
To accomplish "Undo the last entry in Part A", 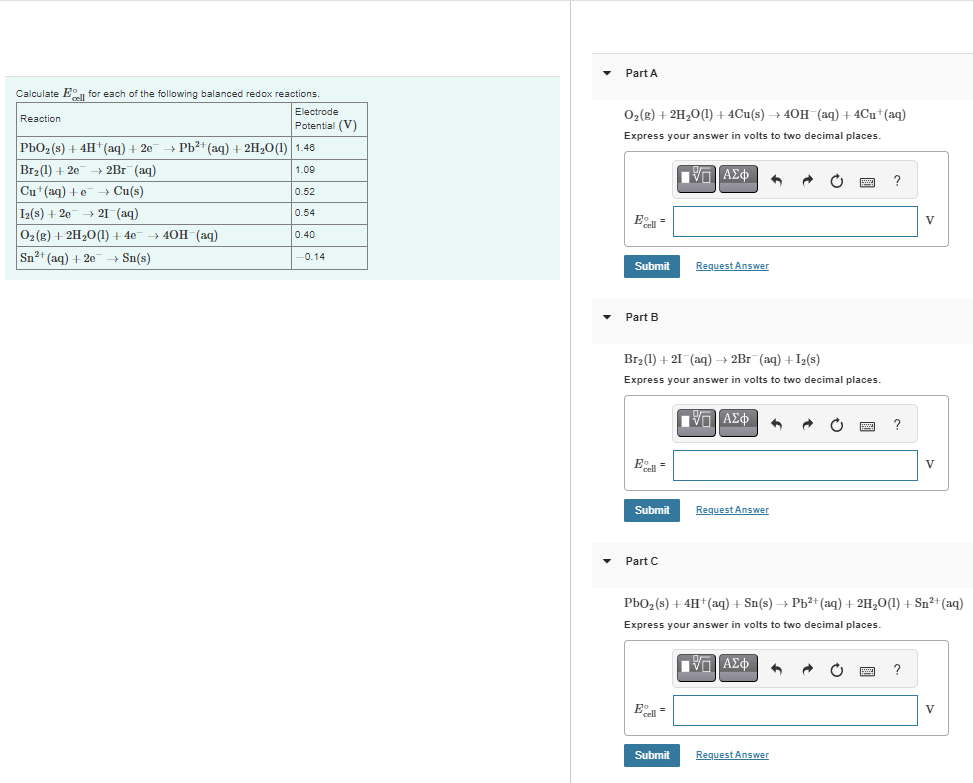I will coord(779,180).
